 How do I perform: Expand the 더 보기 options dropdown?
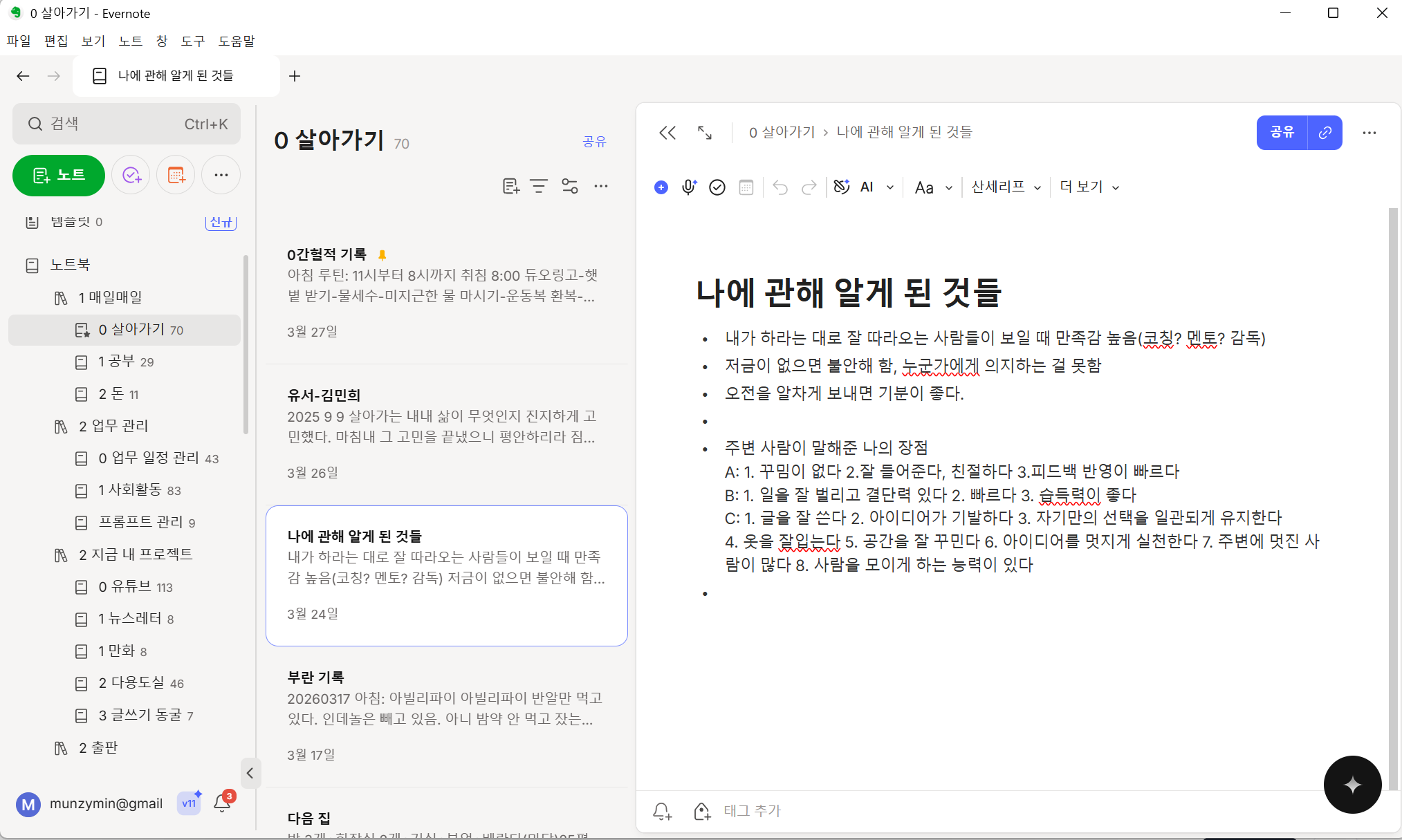click(x=1088, y=187)
